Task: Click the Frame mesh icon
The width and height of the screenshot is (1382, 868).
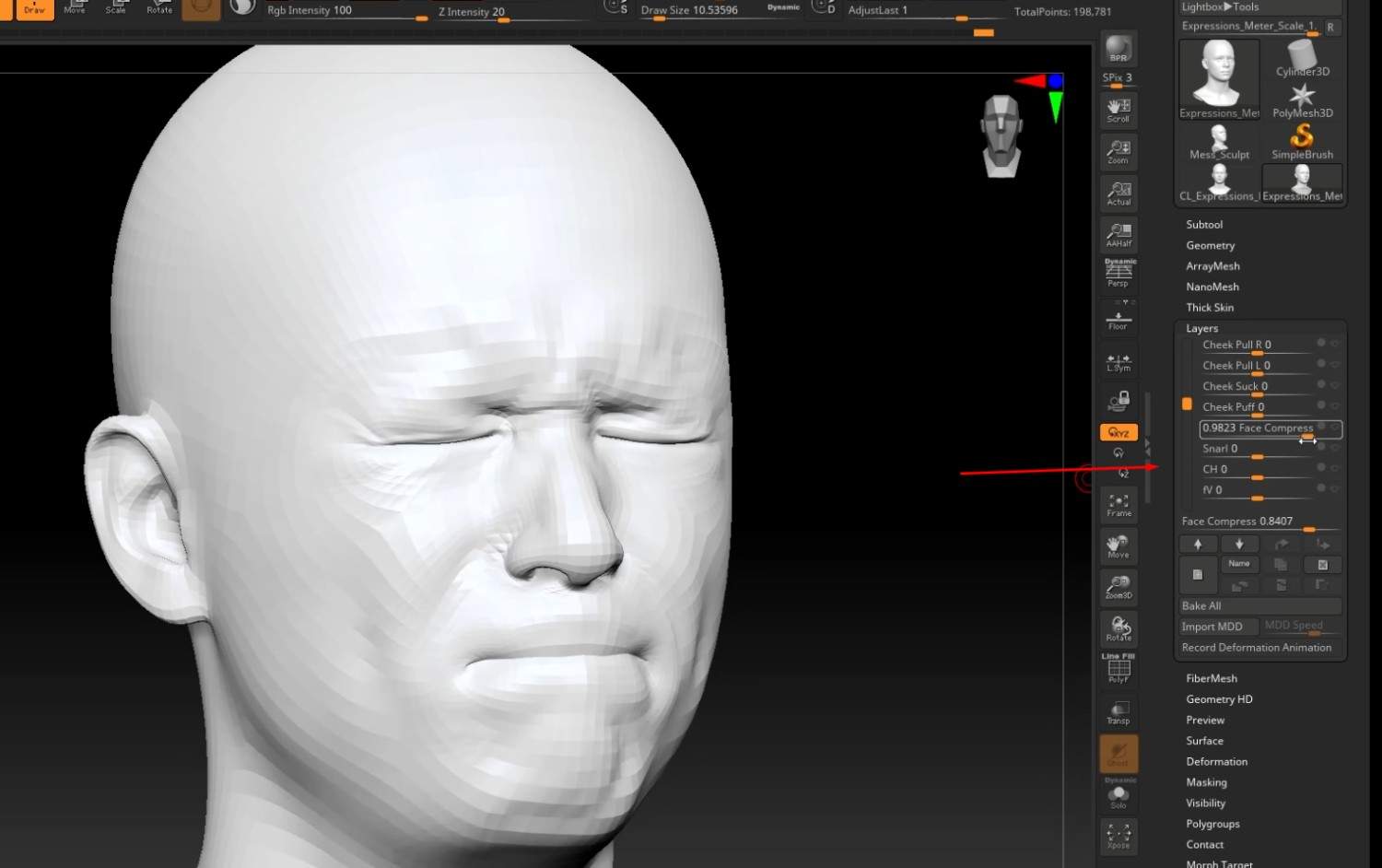Action: (1118, 504)
